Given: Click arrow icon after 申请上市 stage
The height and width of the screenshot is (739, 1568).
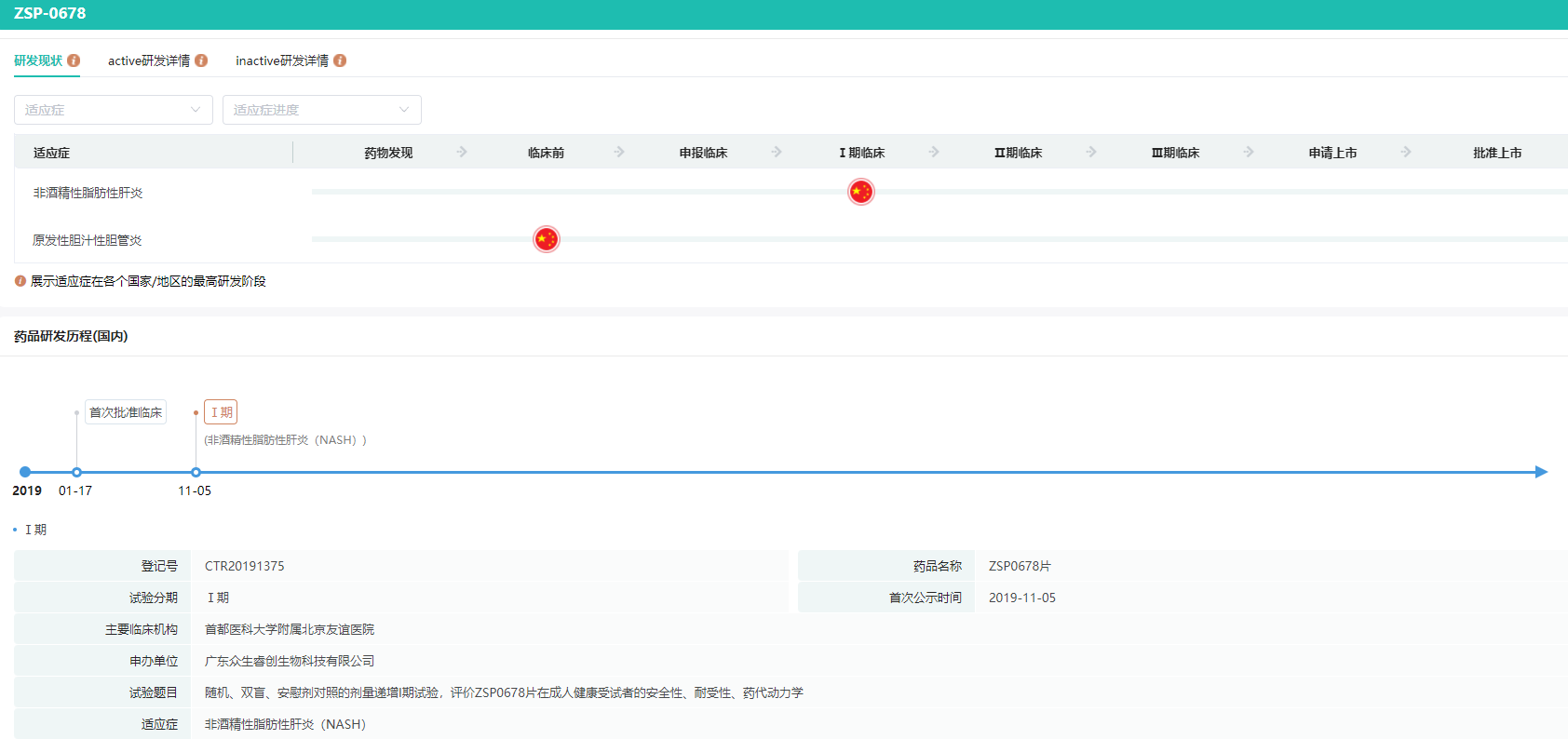Looking at the screenshot, I should click(1406, 152).
